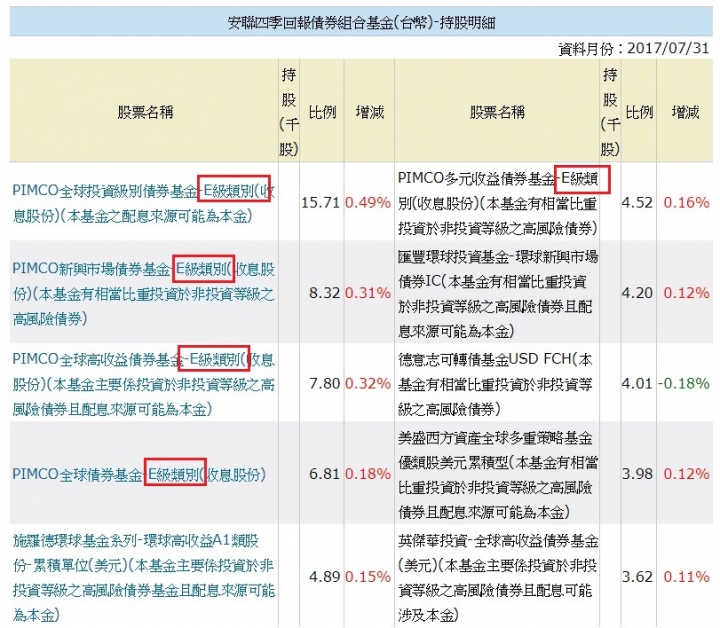720x628 pixels.
Task: Select the 0.32% change value
Action: coord(367,383)
